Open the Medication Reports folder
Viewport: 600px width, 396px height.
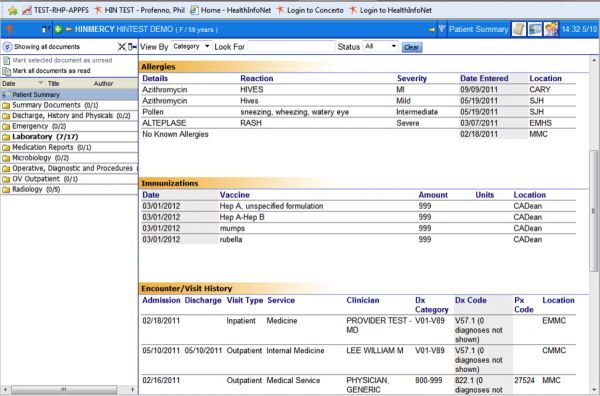[x=69, y=147]
